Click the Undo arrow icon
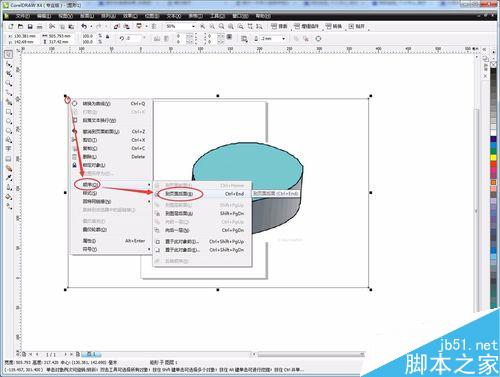Viewport: 500px width, 377px height. coord(84,26)
